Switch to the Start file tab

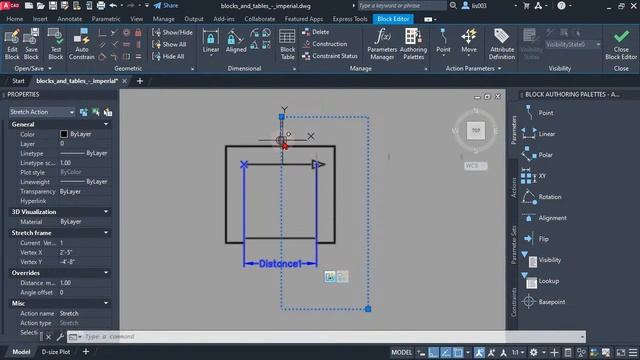[18, 81]
